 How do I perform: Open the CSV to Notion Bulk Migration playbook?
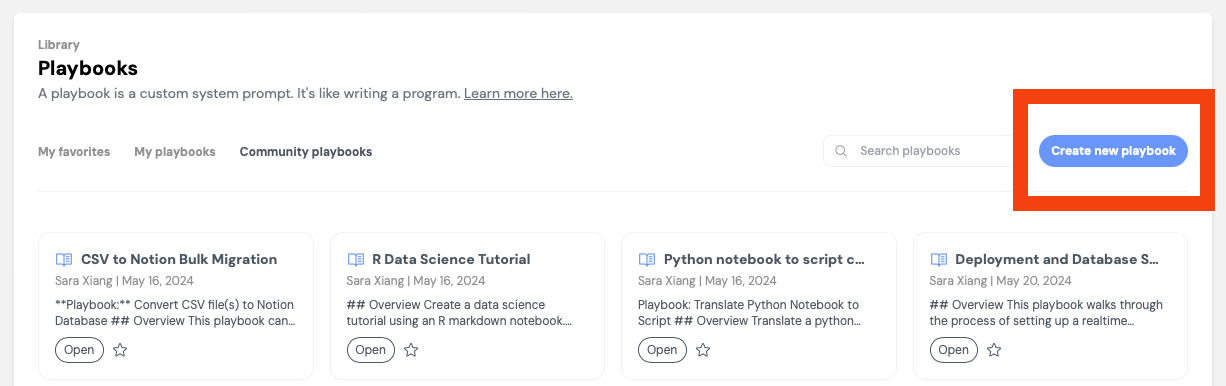79,350
